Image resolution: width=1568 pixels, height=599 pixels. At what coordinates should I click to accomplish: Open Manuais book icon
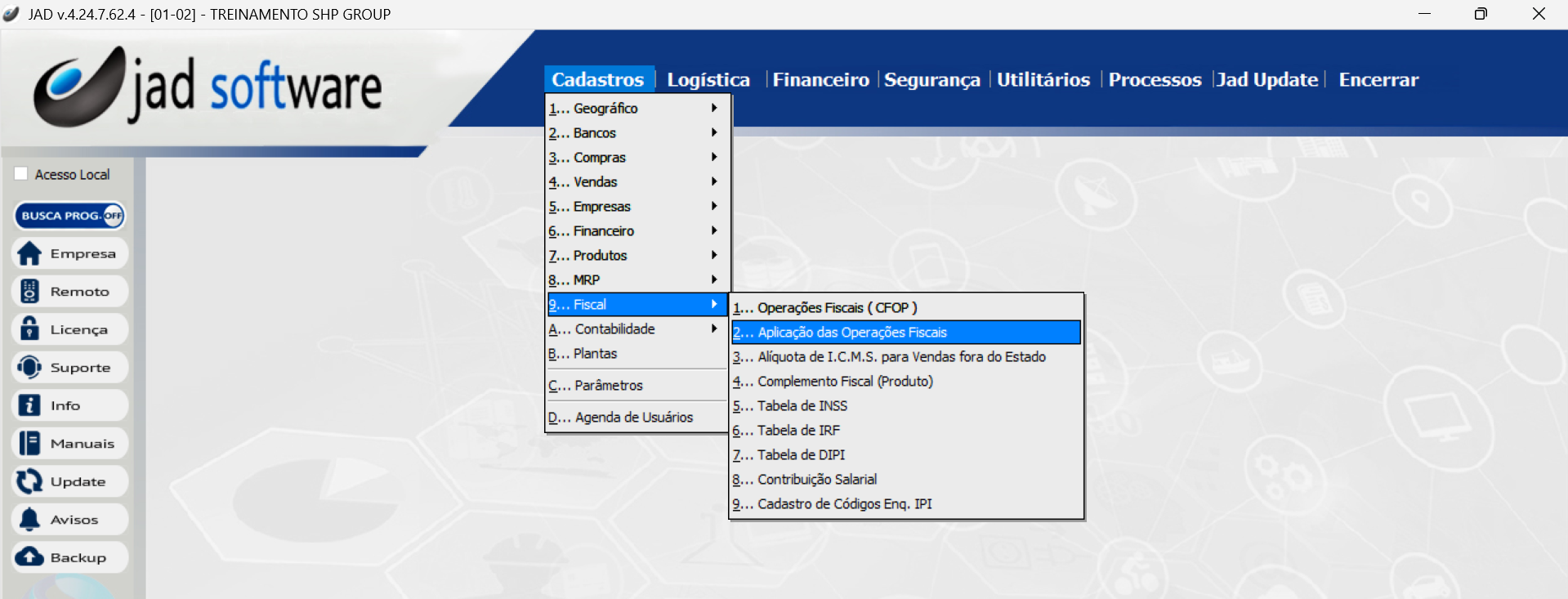point(29,444)
